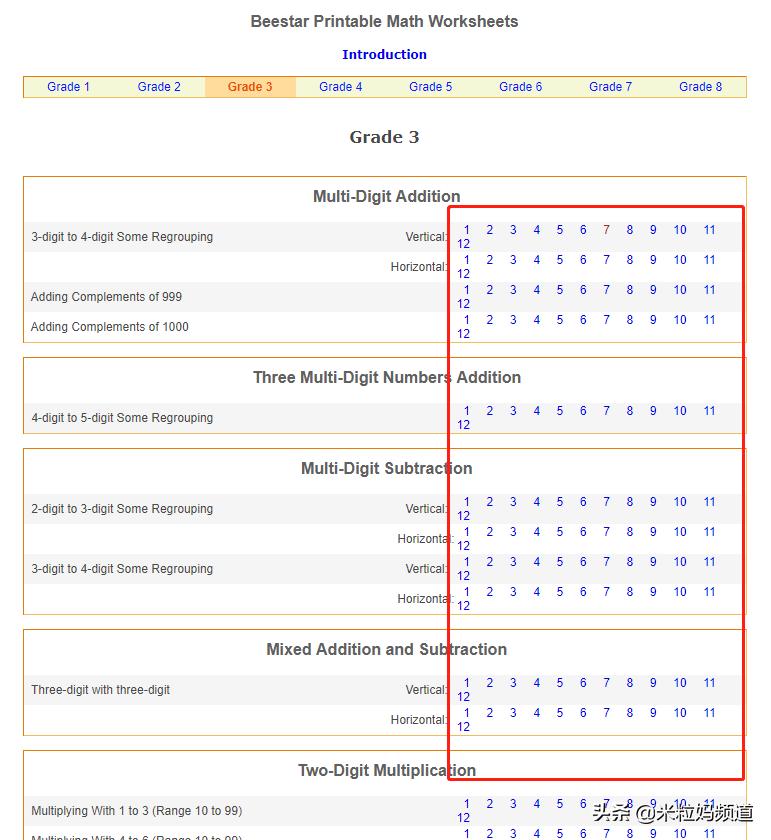
Task: Click the Multiplying With 1 to 3 label
Action: coord(137,811)
